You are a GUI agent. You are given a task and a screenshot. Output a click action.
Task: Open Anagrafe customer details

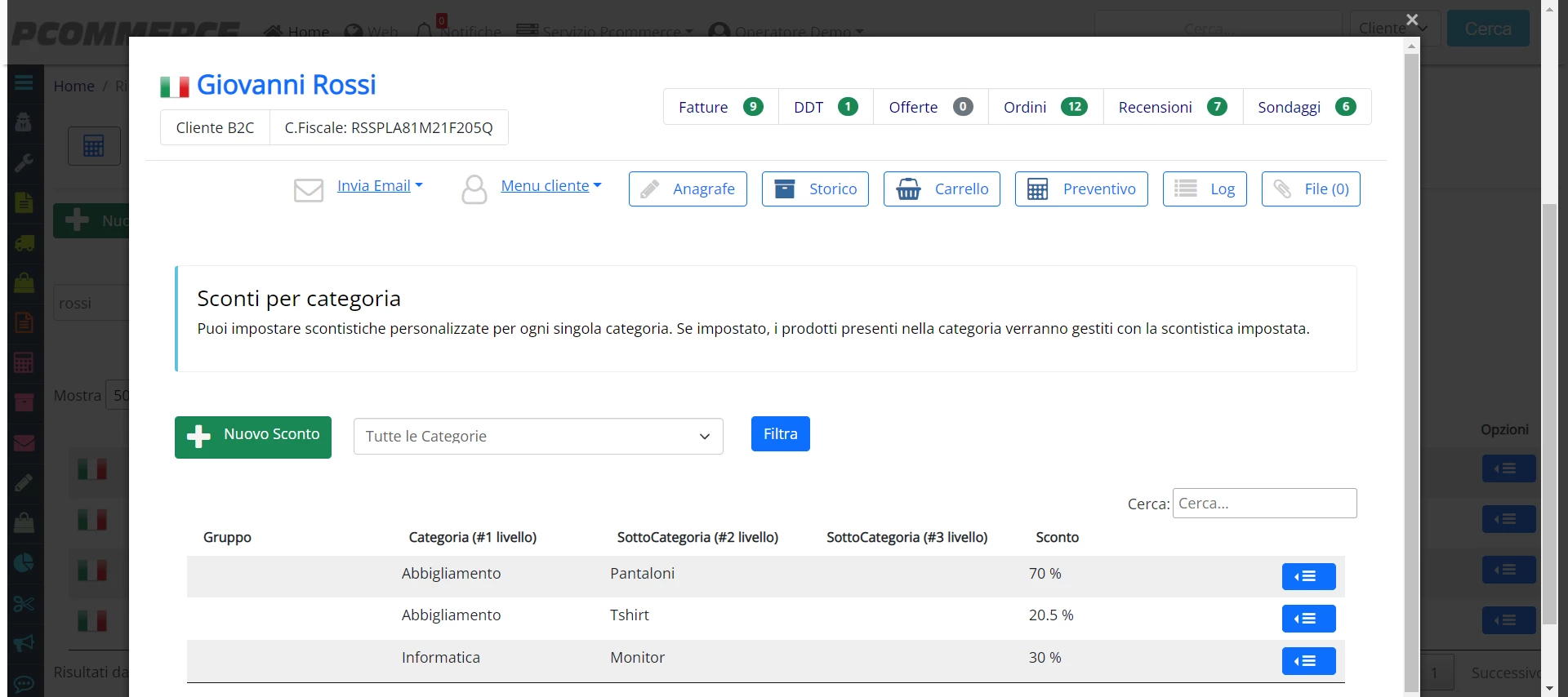tap(688, 189)
